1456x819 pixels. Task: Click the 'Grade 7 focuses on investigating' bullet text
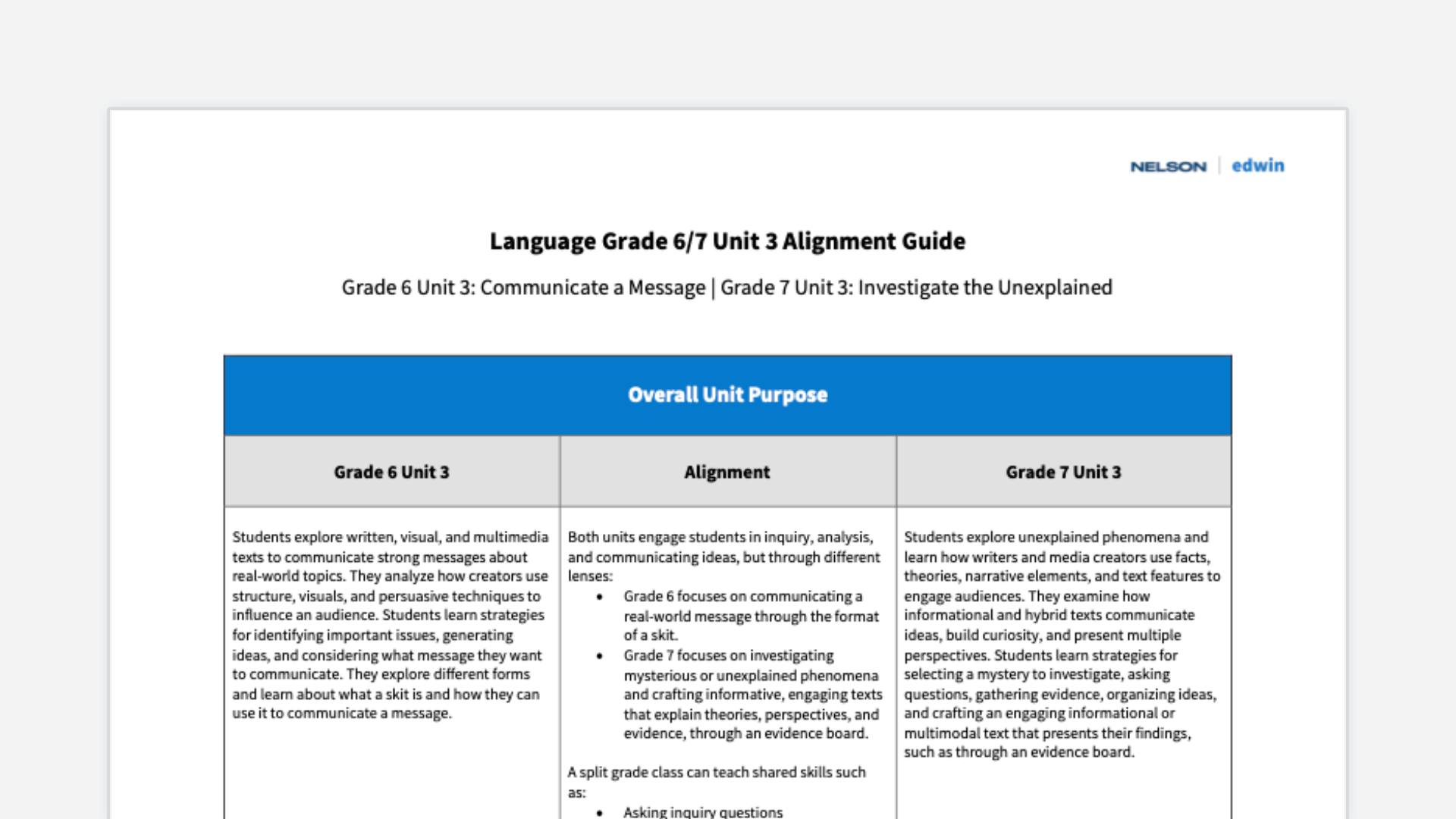752,695
